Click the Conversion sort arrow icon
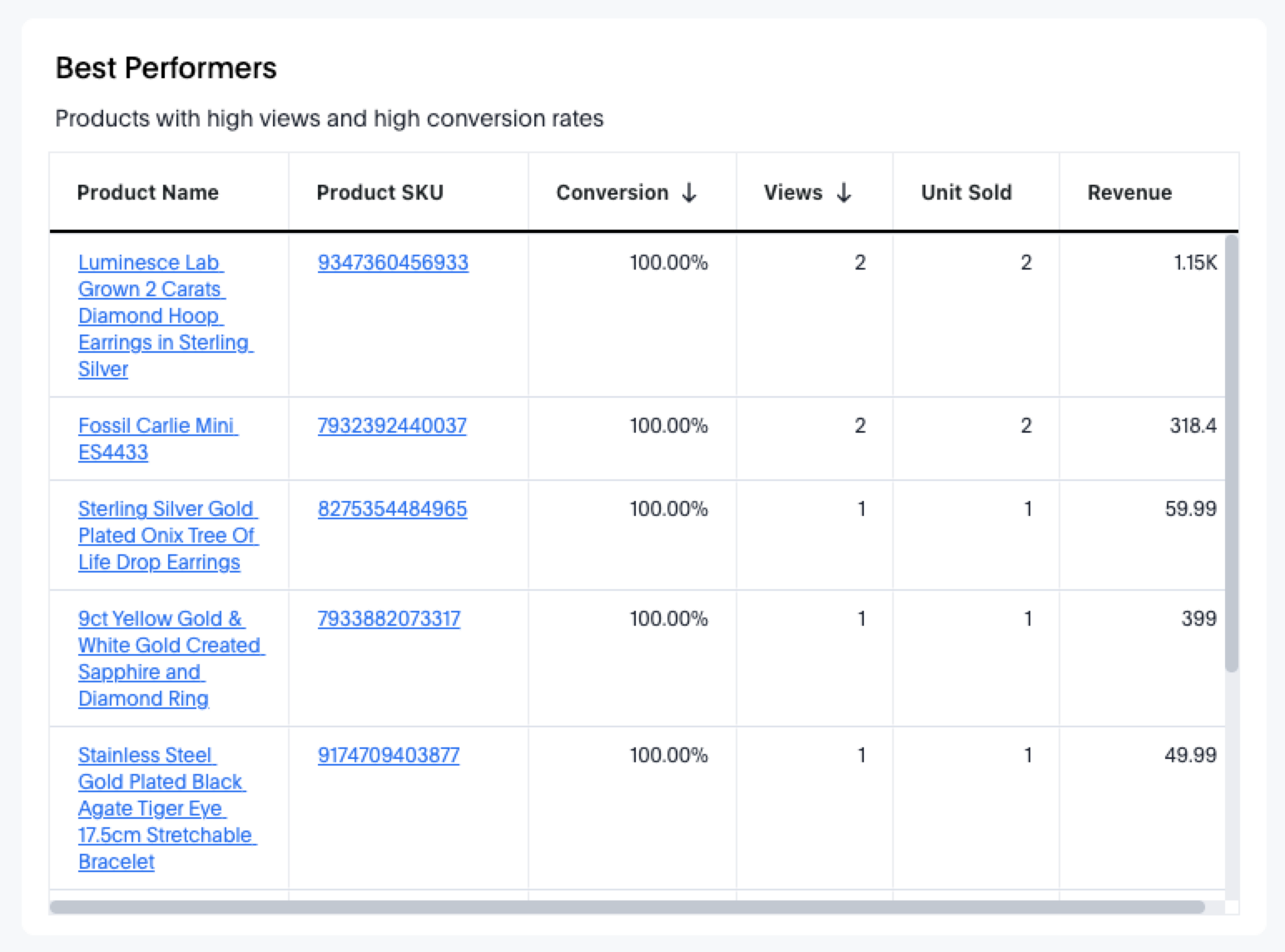The image size is (1285, 952). coord(688,193)
